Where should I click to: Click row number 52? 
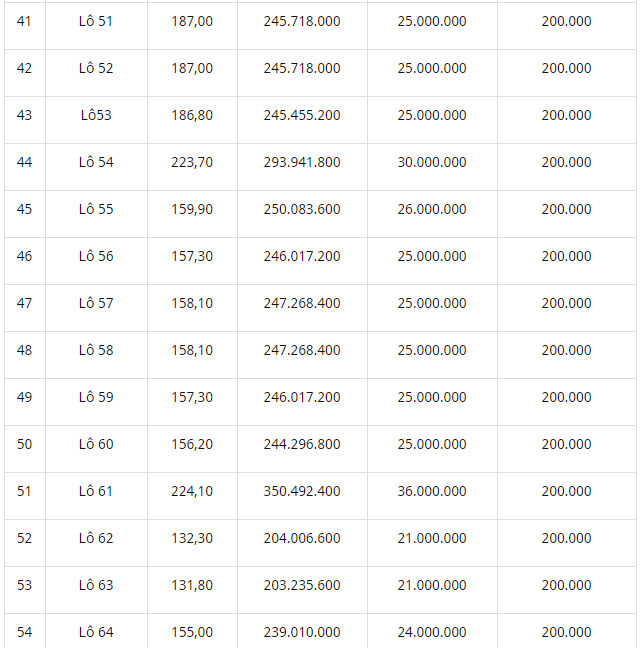[x=25, y=538]
